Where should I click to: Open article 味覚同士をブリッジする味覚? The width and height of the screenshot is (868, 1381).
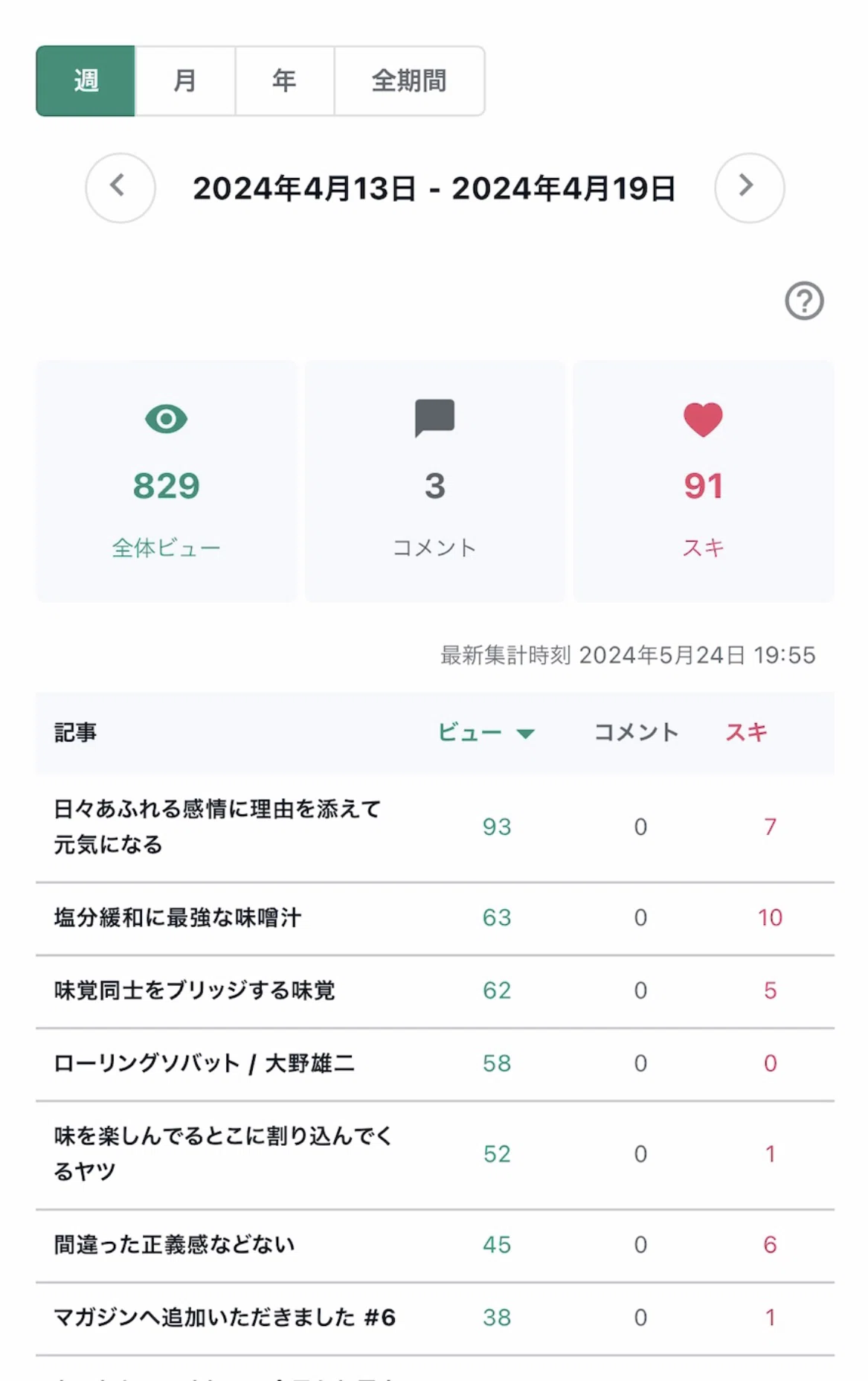194,990
